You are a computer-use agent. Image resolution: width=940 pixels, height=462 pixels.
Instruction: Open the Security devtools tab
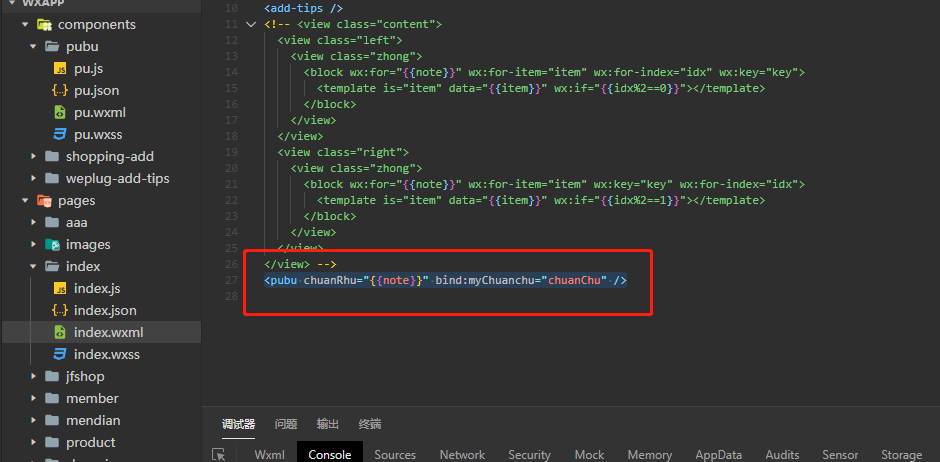[x=529, y=455]
